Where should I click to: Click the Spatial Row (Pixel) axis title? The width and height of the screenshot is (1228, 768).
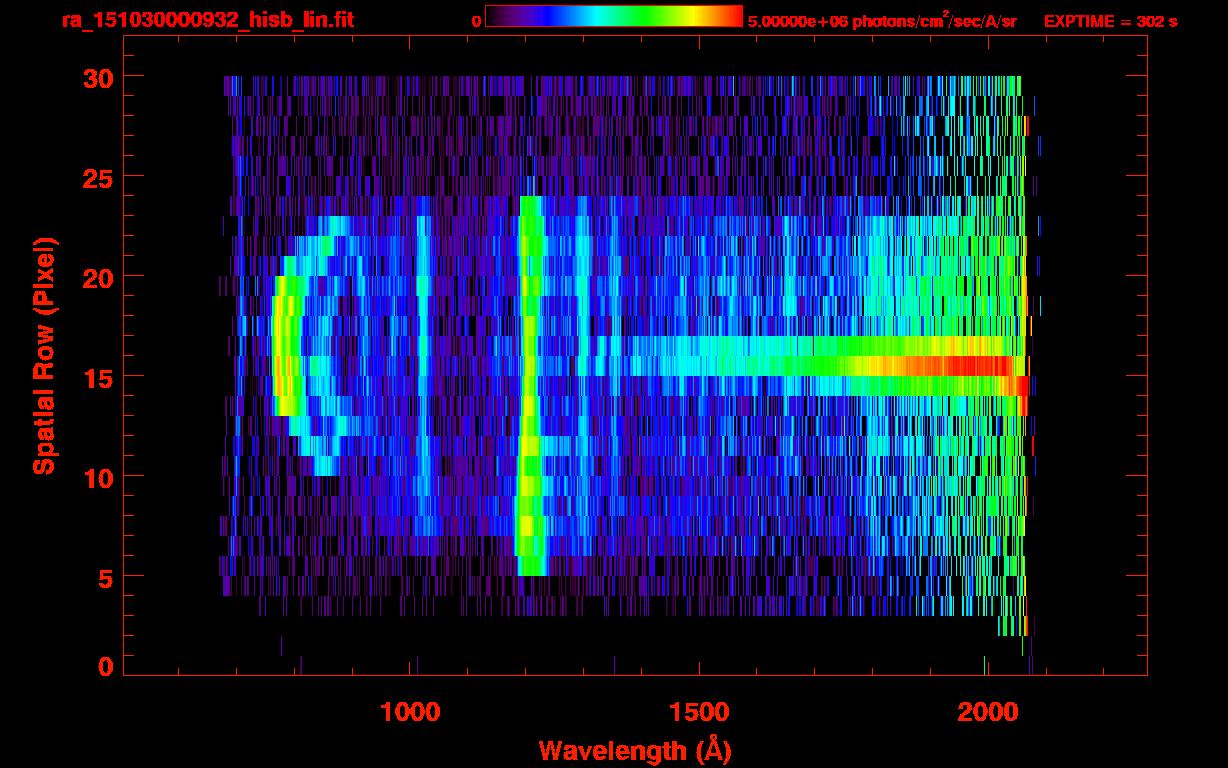click(44, 355)
